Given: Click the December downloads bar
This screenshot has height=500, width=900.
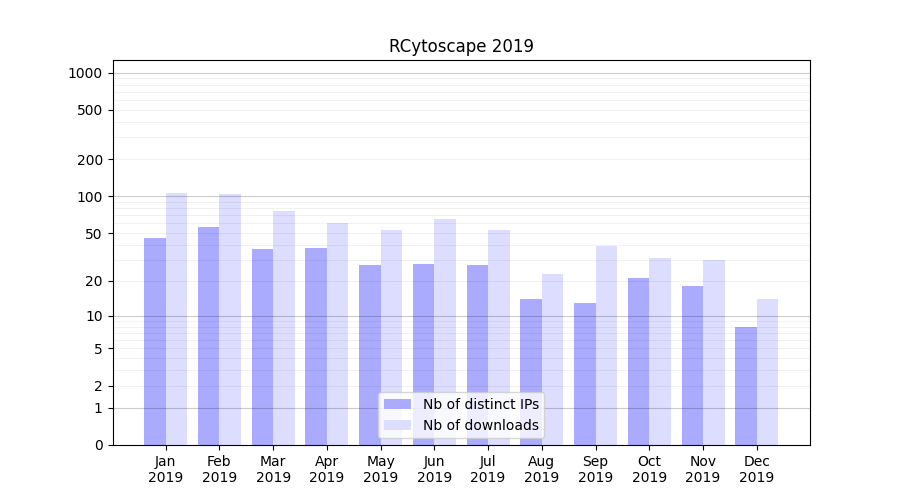Looking at the screenshot, I should (767, 372).
